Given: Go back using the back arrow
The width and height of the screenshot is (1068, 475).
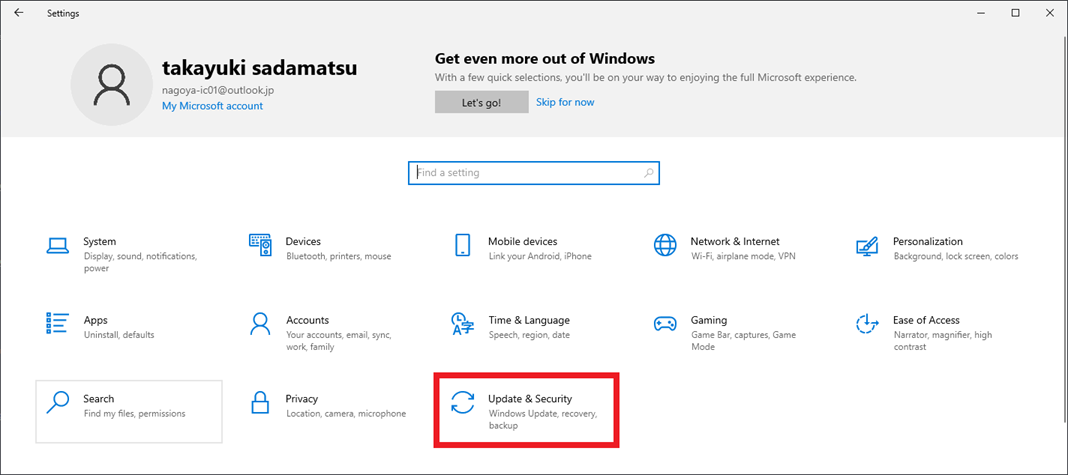Looking at the screenshot, I should tap(18, 13).
